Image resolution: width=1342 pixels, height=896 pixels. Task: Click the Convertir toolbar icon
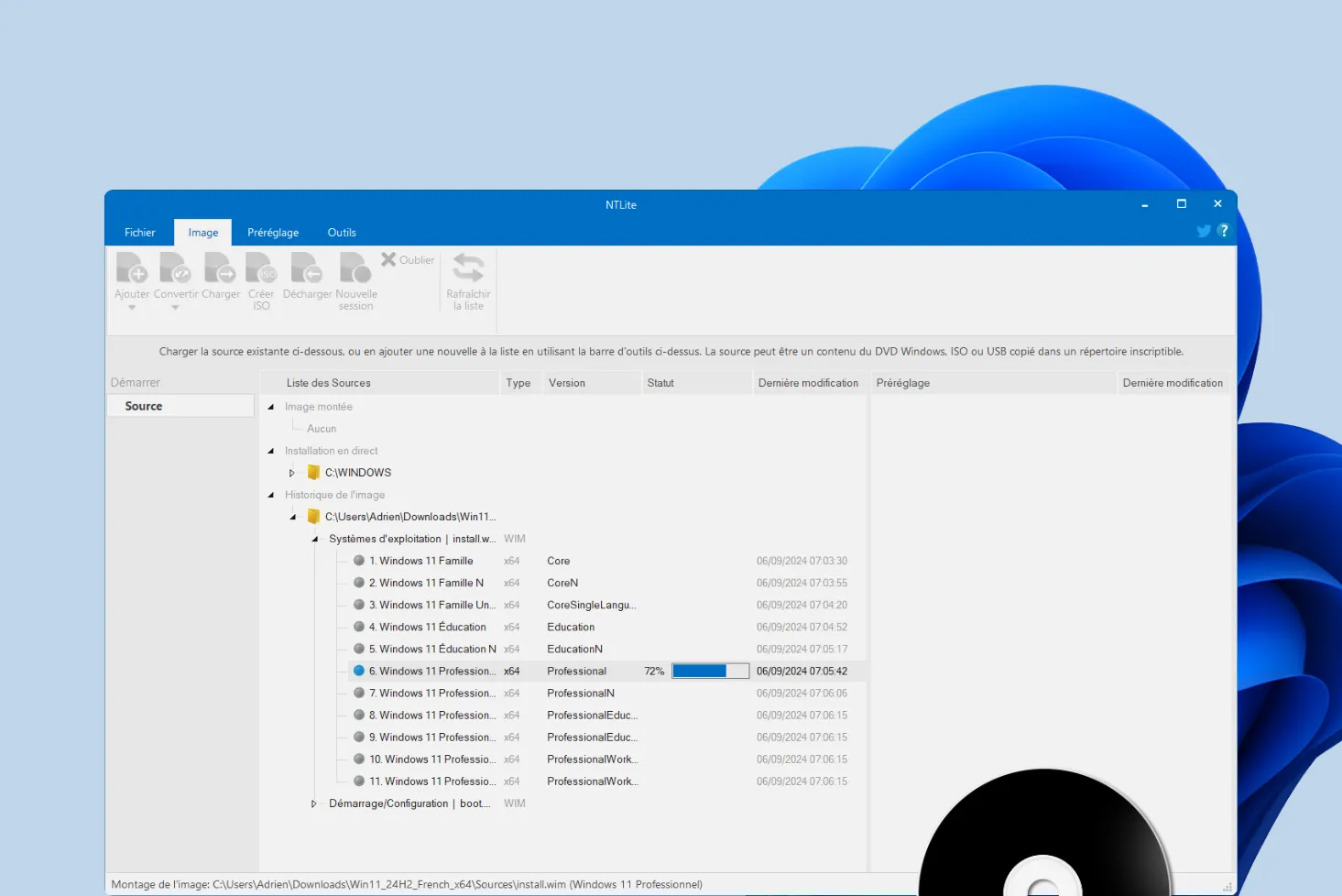(x=175, y=268)
